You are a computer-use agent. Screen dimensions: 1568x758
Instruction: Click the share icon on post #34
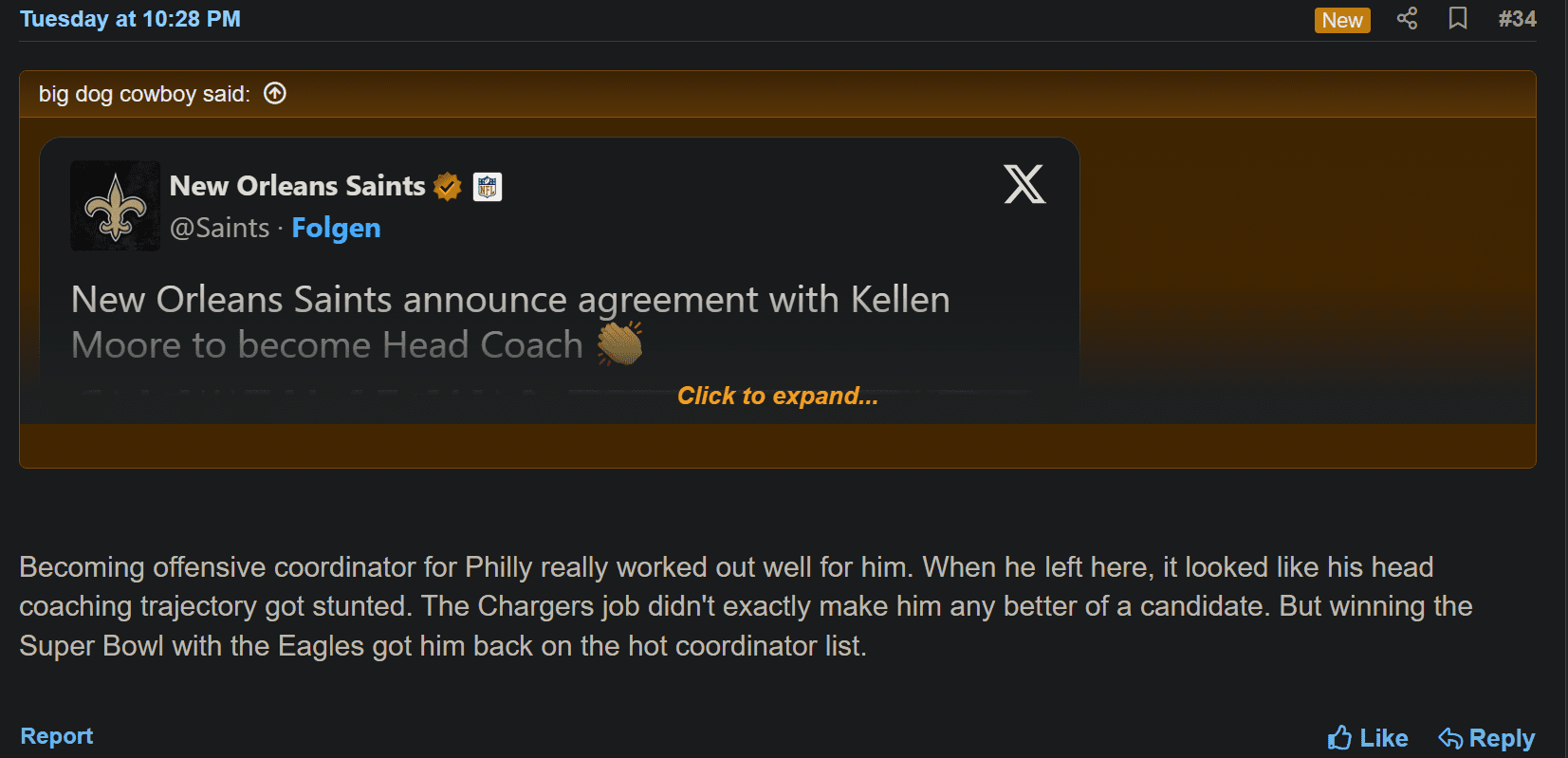click(1407, 18)
